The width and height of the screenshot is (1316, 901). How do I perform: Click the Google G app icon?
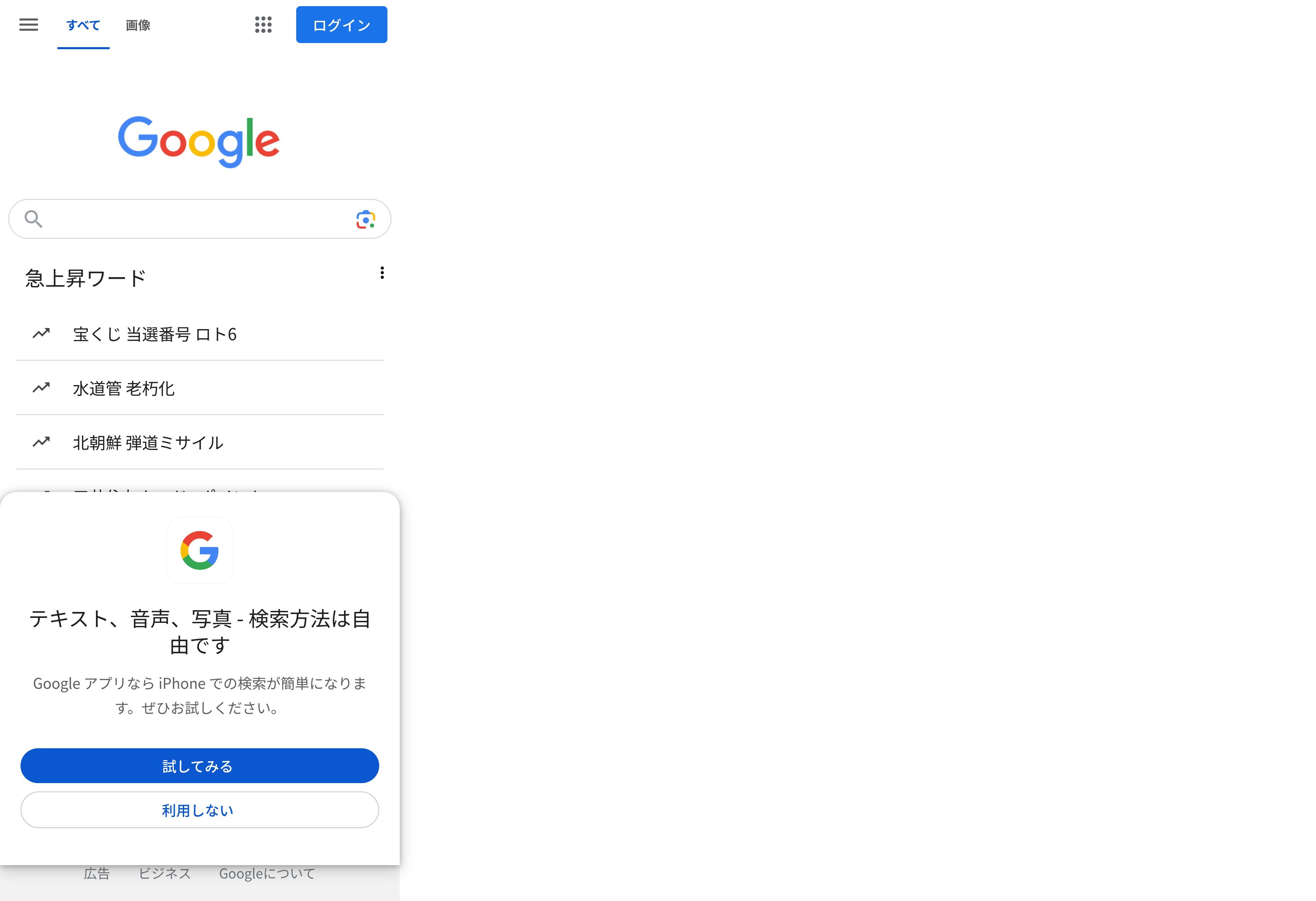(200, 550)
